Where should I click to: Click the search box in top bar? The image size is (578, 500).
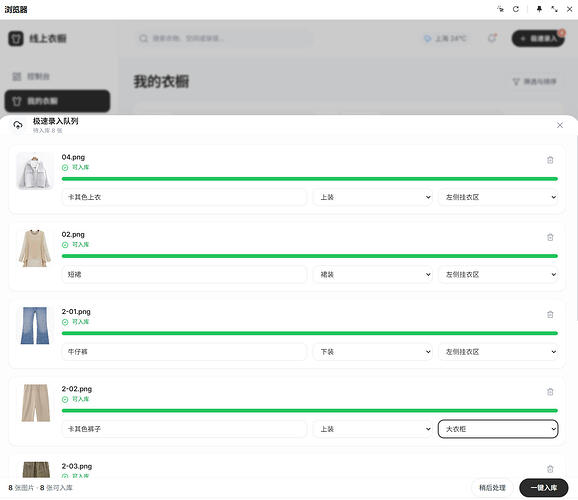pyautogui.click(x=224, y=38)
